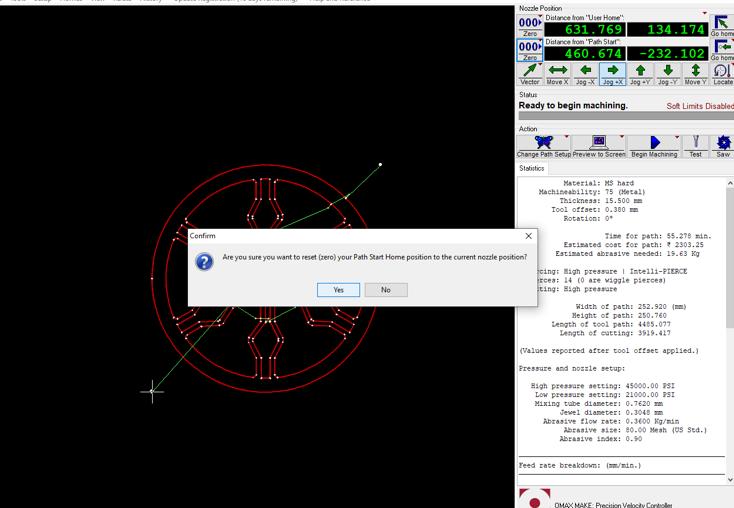
Task: Click the "Pressure and nozzle setup:" heading
Action: pyautogui.click(x=572, y=368)
